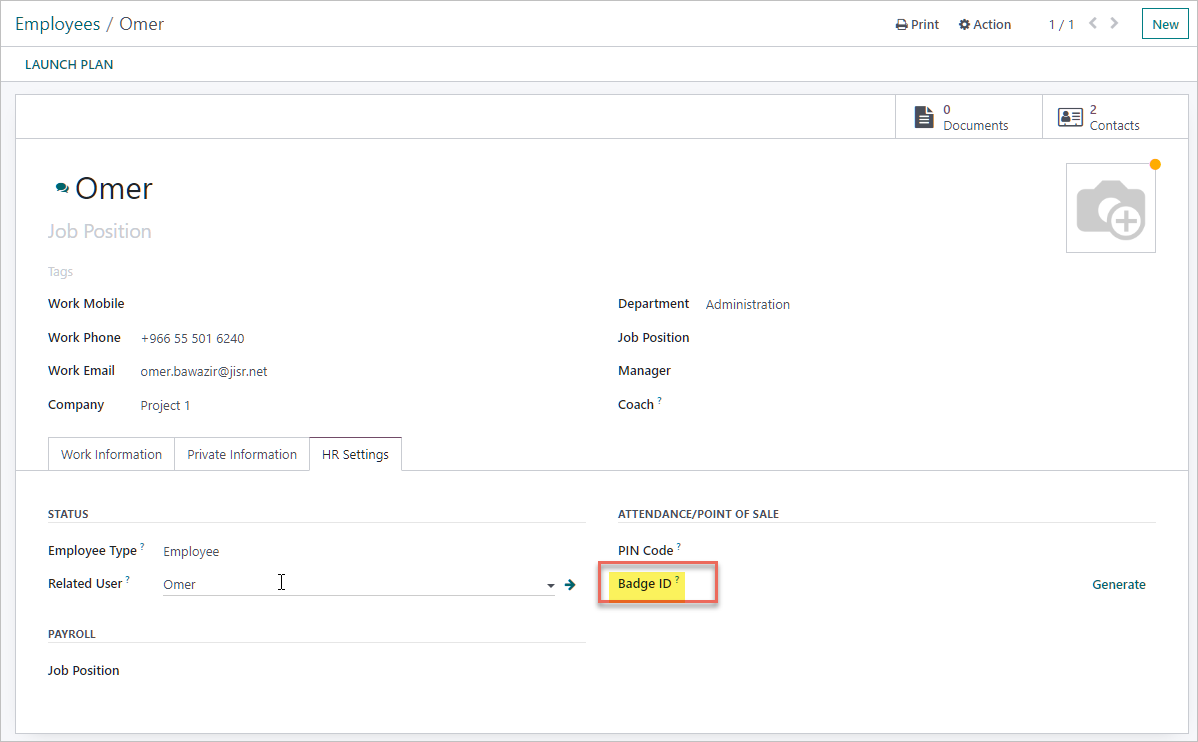1198x742 pixels.
Task: Click Generate badge ID link
Action: click(1118, 584)
